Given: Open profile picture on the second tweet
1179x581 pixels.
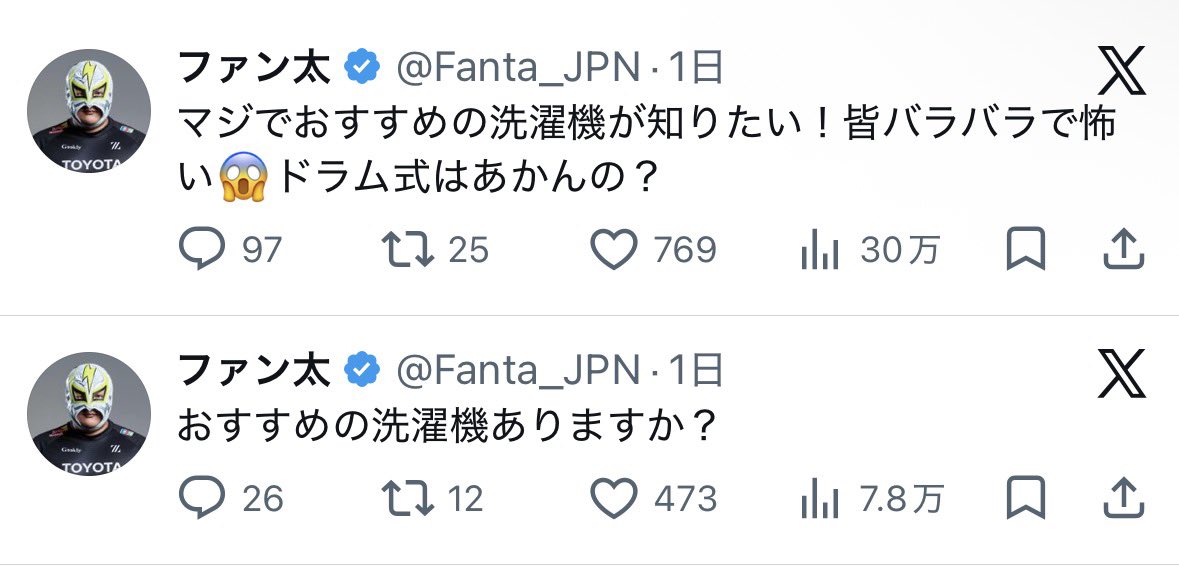Looking at the screenshot, I should 89,413.
